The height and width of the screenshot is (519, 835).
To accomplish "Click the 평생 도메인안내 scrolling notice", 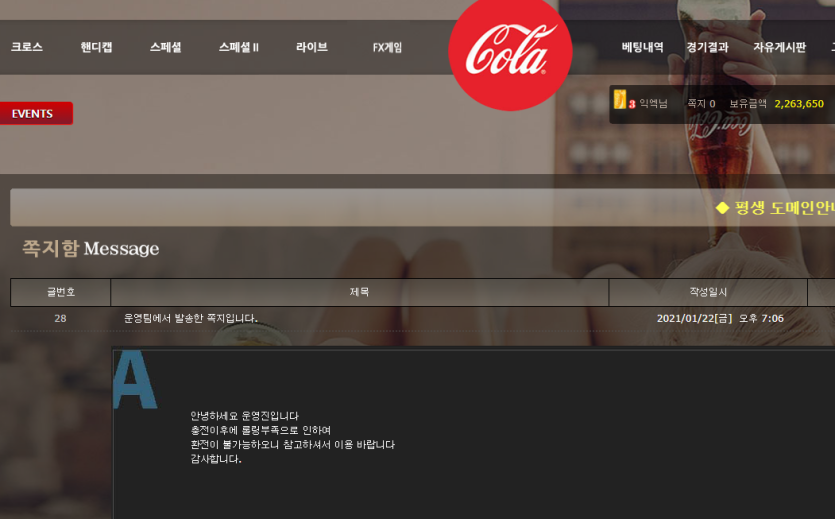I will coord(775,208).
